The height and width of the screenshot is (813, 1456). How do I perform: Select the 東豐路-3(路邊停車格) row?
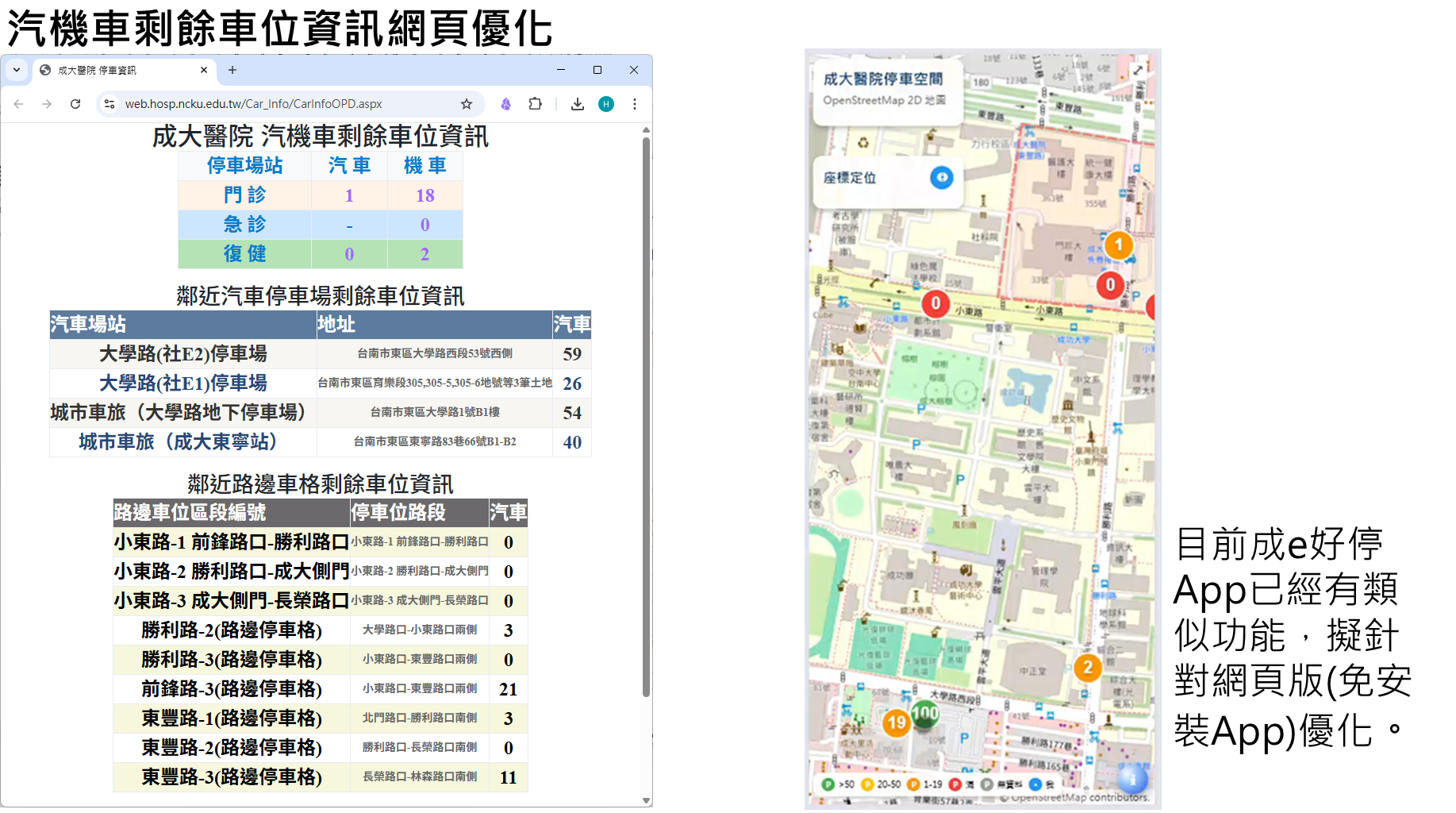click(321, 776)
